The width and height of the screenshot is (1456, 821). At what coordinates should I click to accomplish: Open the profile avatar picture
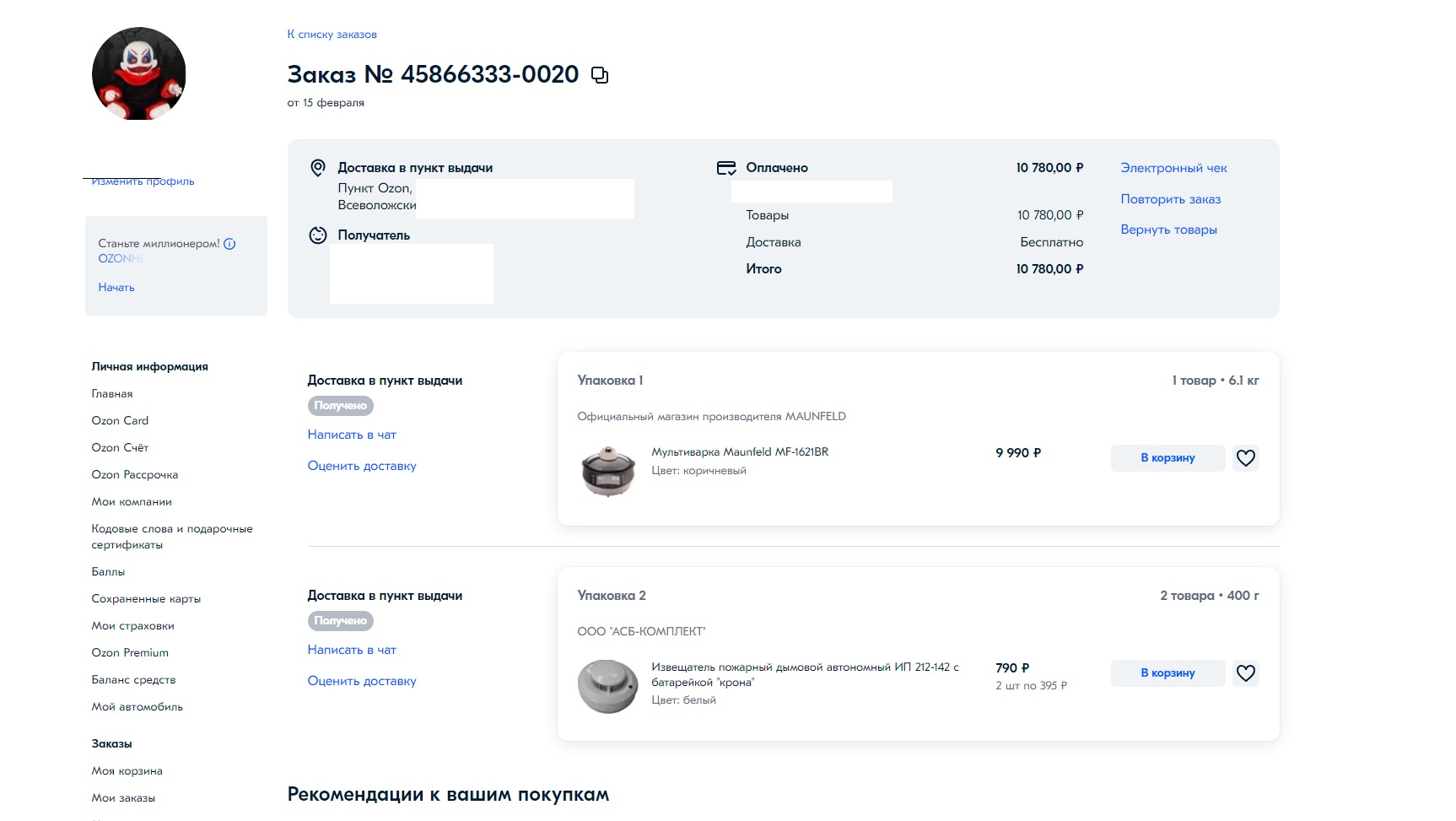[139, 73]
